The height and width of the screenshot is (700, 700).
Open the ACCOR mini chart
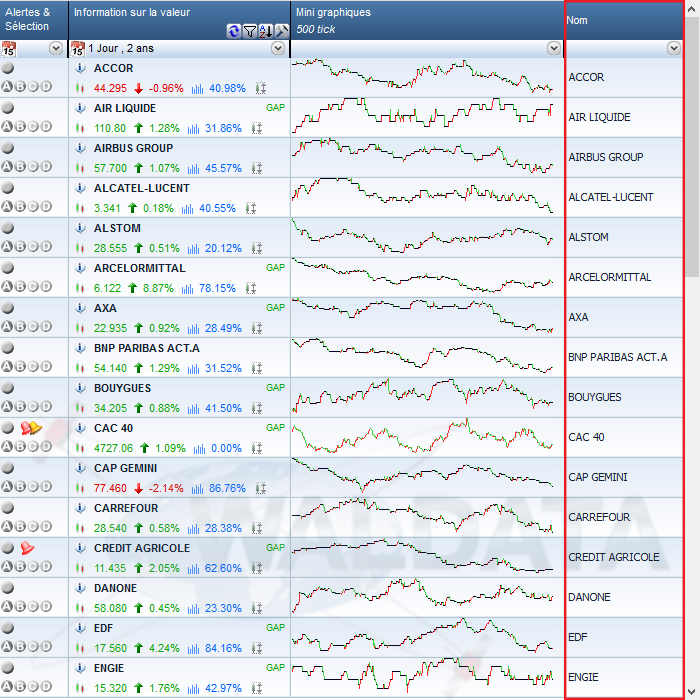click(x=423, y=76)
